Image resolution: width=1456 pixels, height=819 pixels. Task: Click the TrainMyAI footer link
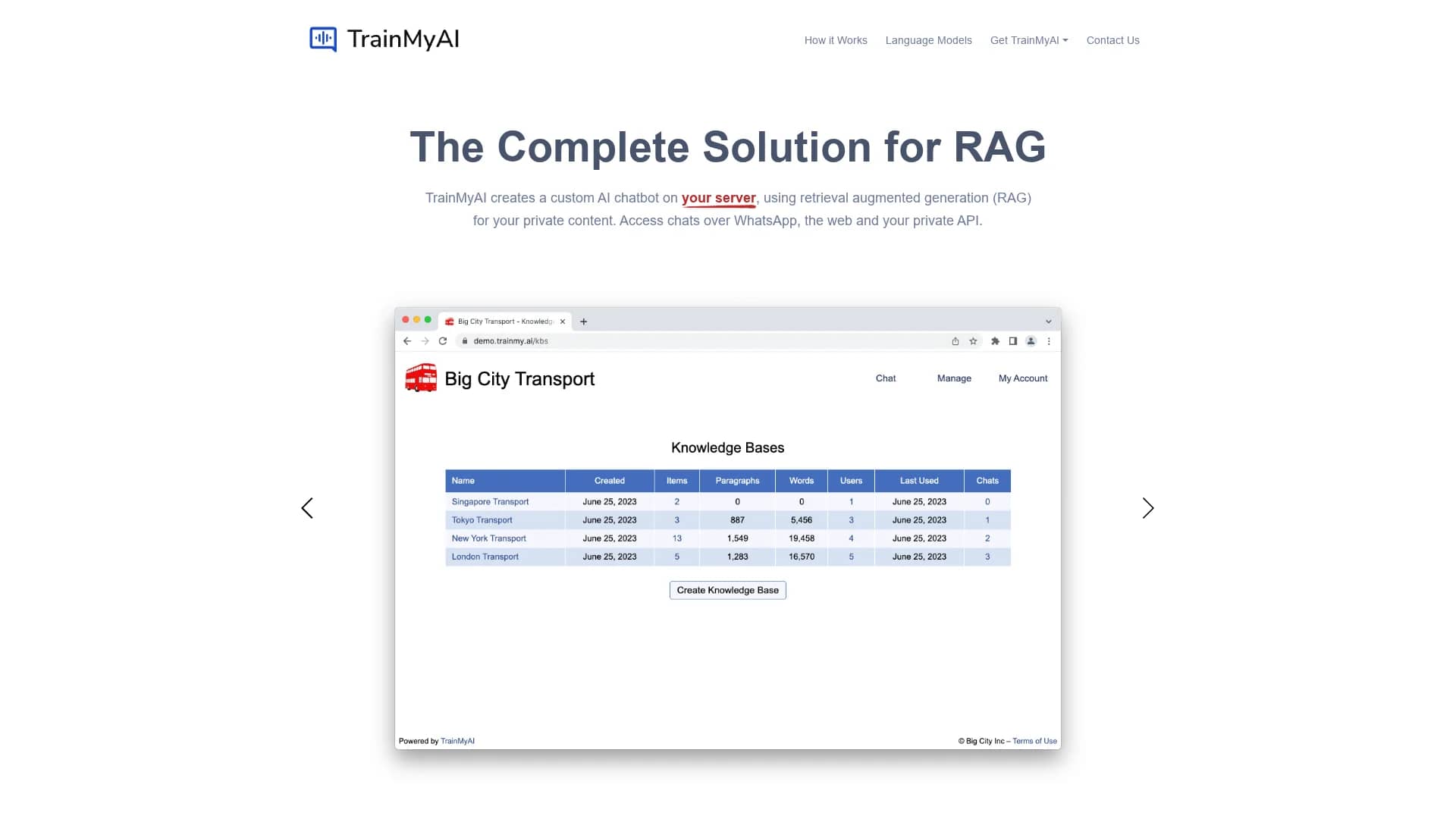457,741
